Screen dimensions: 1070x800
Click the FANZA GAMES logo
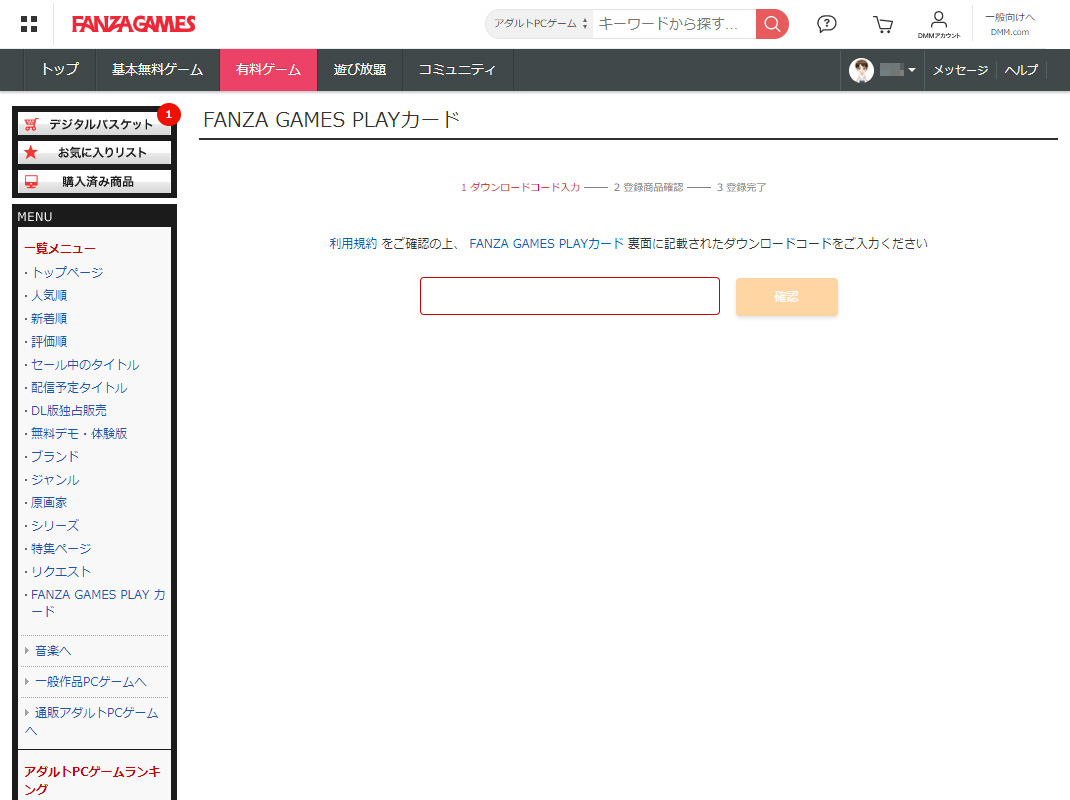[x=133, y=24]
